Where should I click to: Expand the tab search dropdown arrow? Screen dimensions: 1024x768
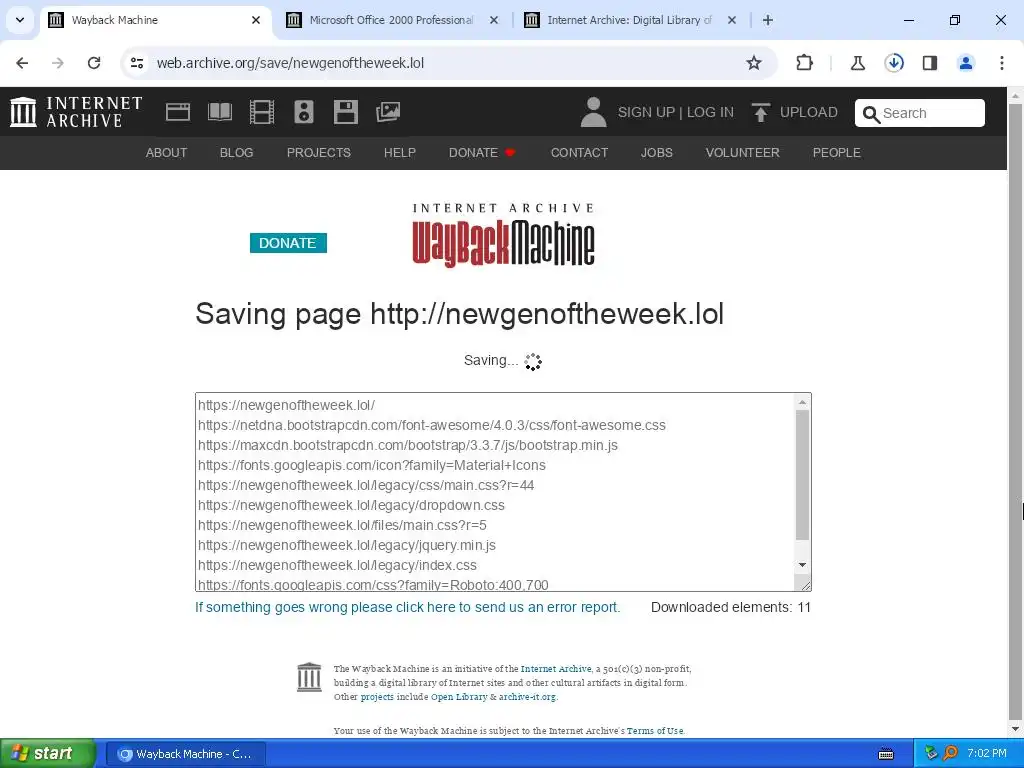point(20,20)
